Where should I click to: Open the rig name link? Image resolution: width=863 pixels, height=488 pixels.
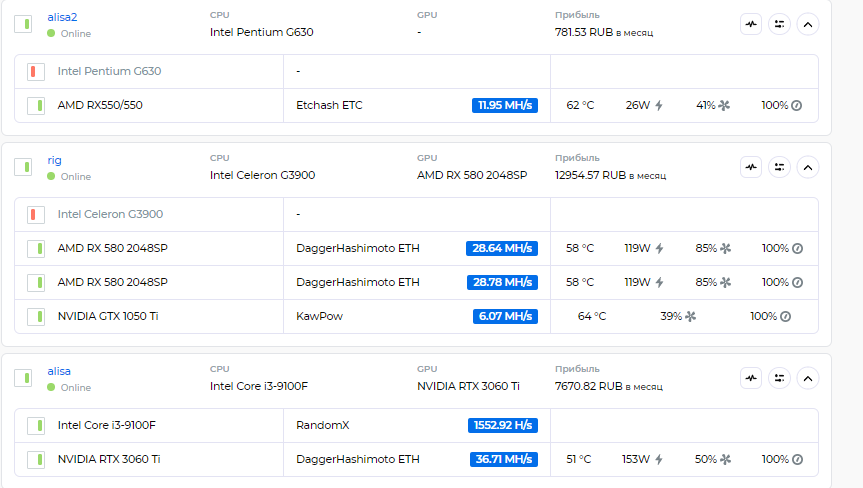click(x=54, y=160)
